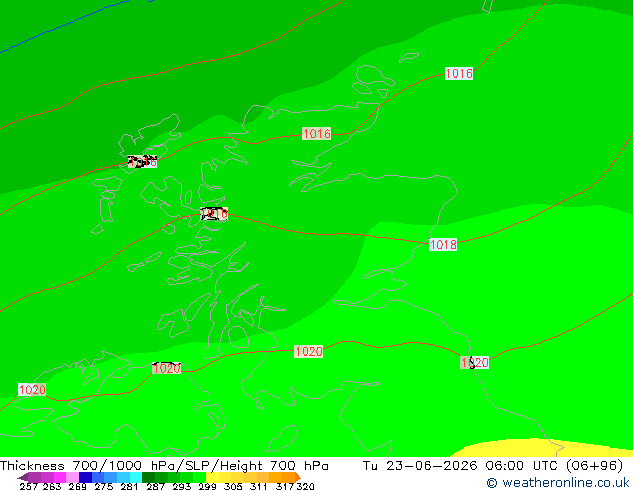
Task: Click the yellow thickness area at map bottom
Action: click(534, 448)
